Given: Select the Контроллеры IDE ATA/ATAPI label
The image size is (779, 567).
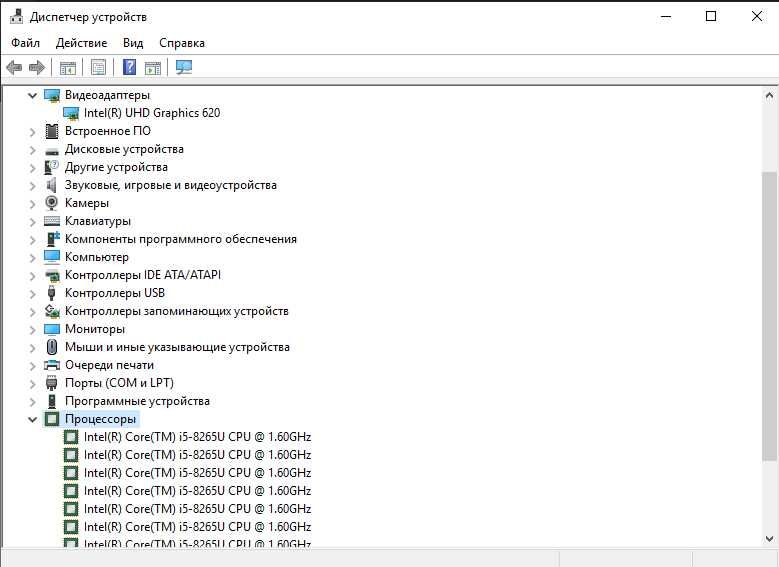Looking at the screenshot, I should pos(143,275).
